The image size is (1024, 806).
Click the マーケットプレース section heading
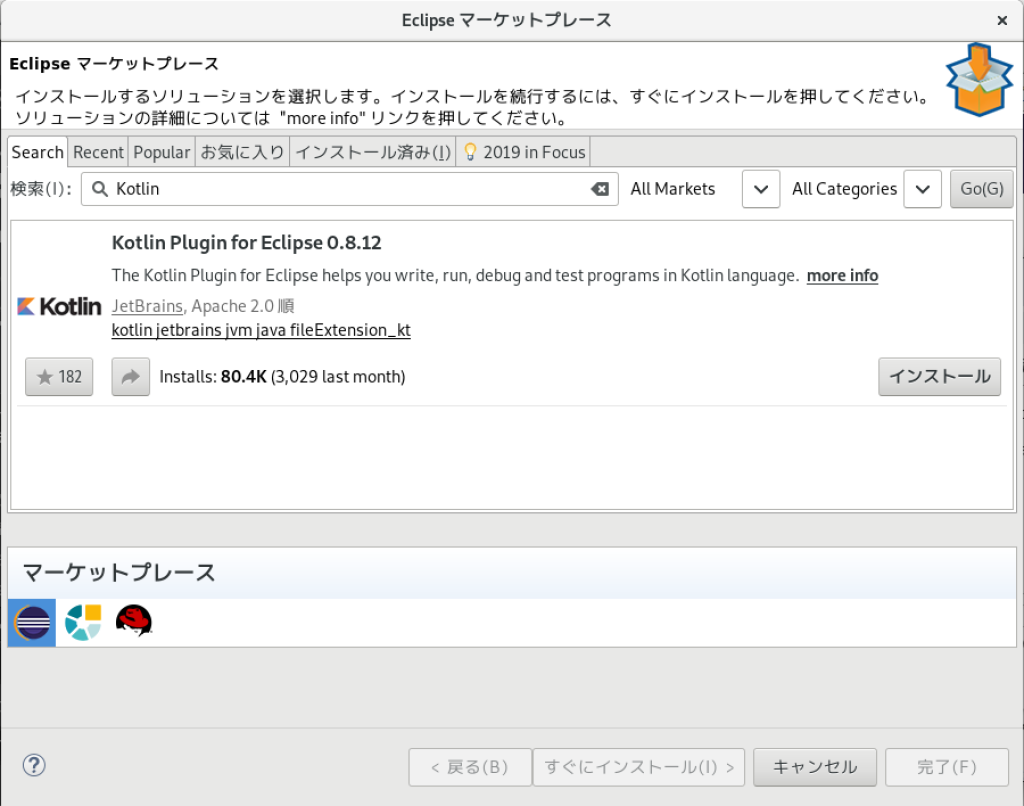pos(119,573)
